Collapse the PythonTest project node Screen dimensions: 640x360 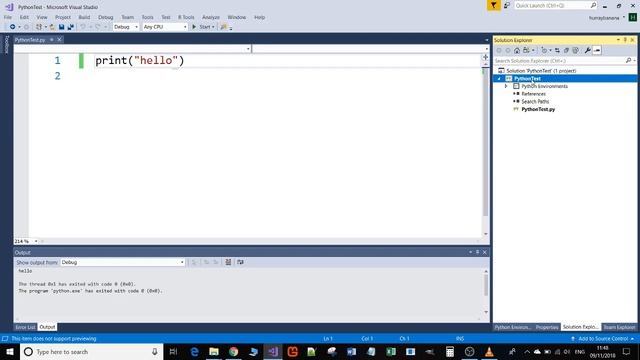(x=499, y=78)
